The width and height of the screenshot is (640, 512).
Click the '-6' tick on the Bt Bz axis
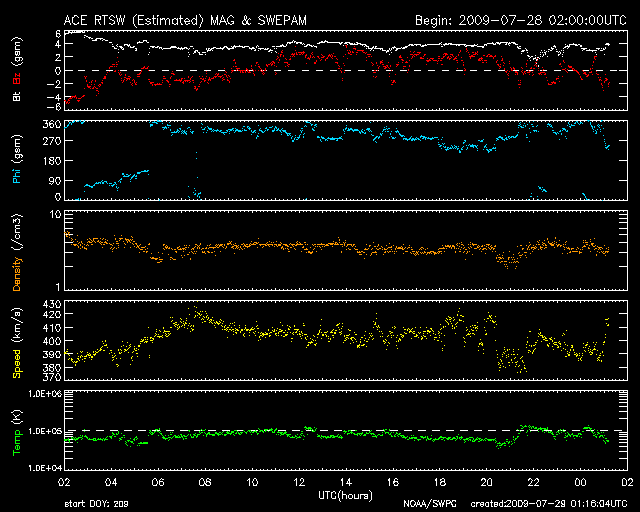[x=56, y=107]
